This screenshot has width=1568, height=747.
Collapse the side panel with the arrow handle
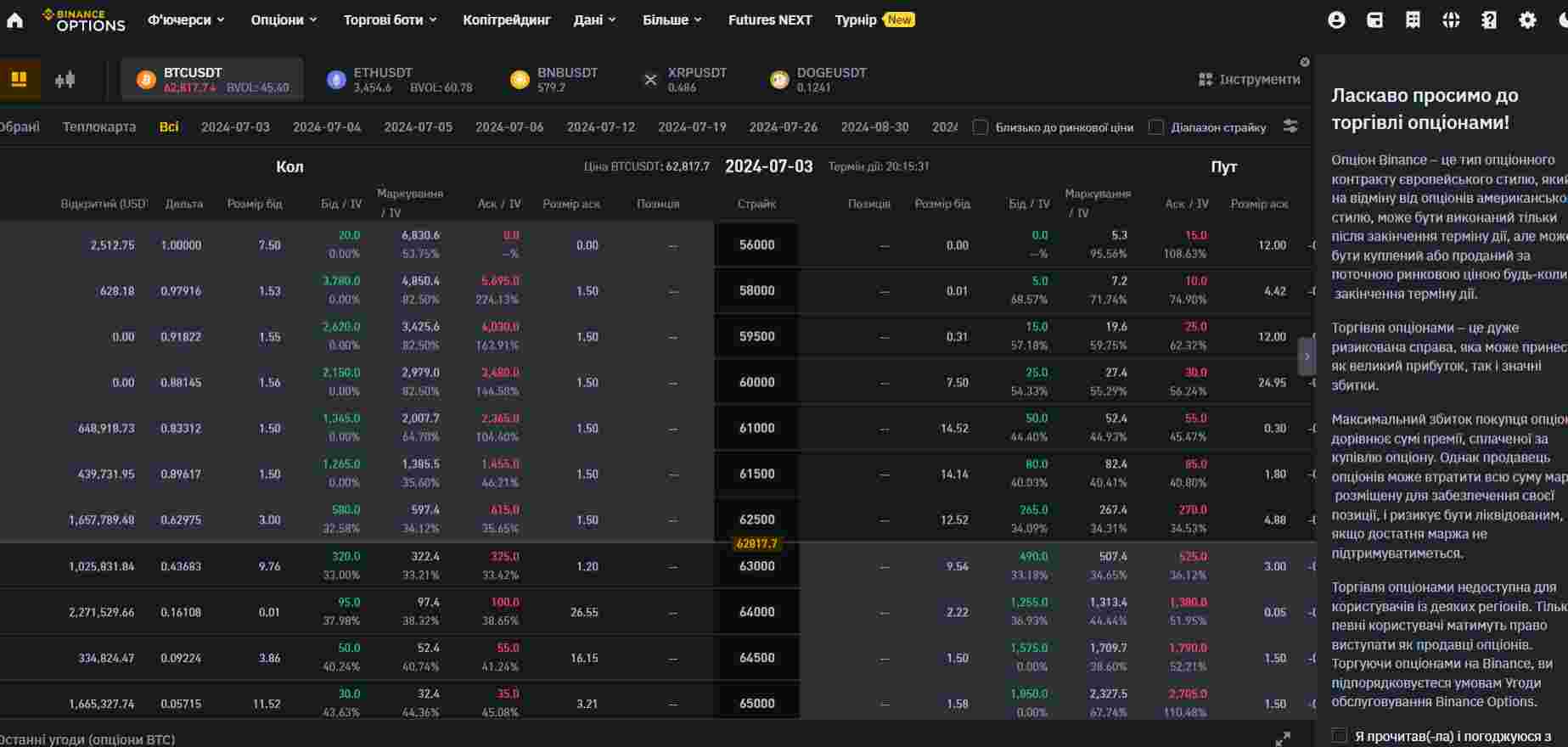point(1307,357)
